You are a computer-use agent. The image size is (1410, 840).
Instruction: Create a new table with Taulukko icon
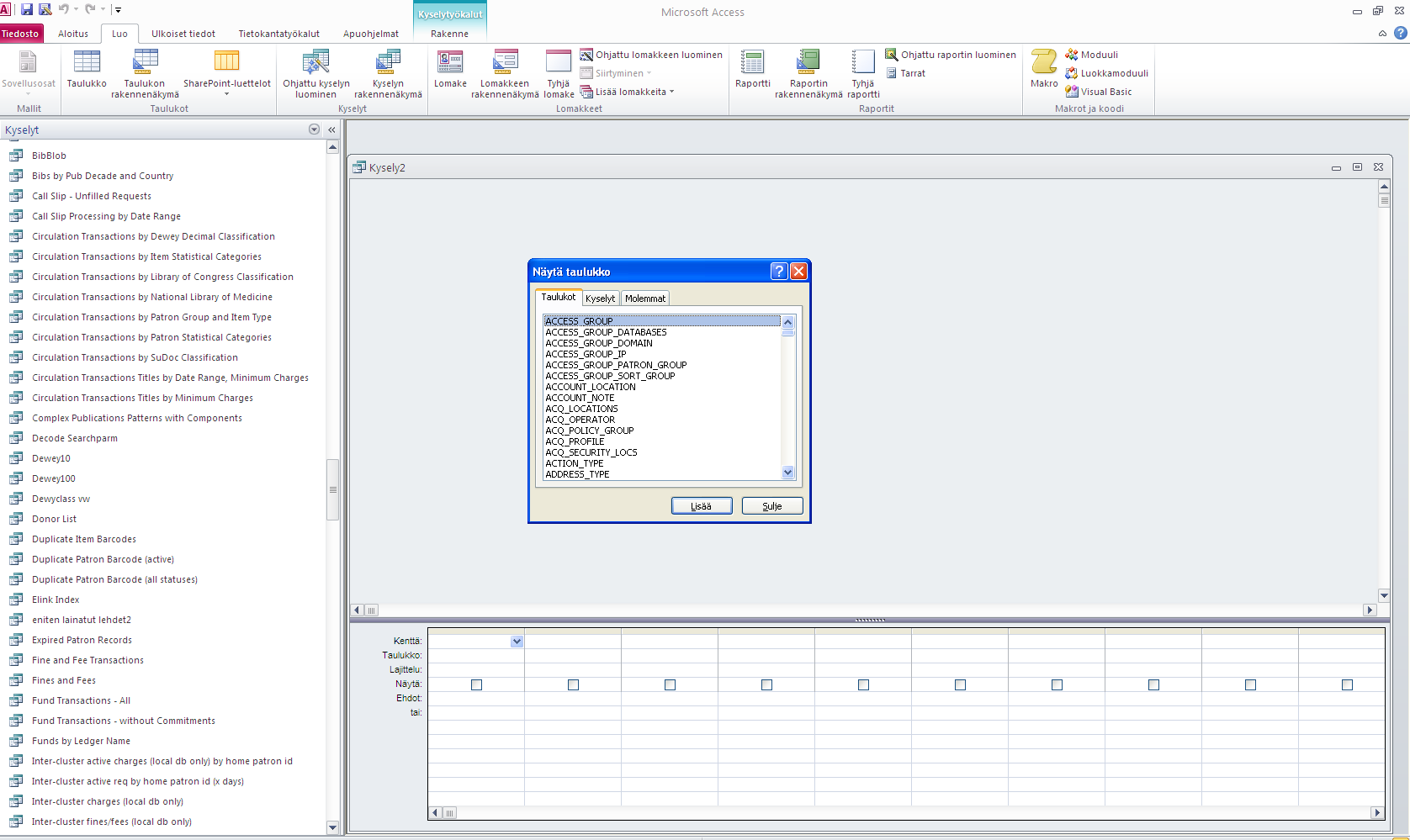click(87, 69)
